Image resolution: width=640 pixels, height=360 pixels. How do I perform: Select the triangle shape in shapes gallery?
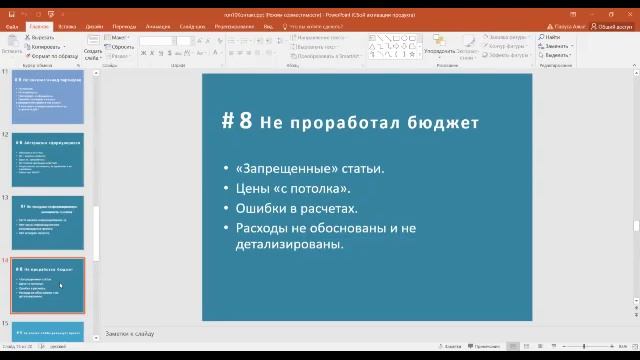(372, 46)
